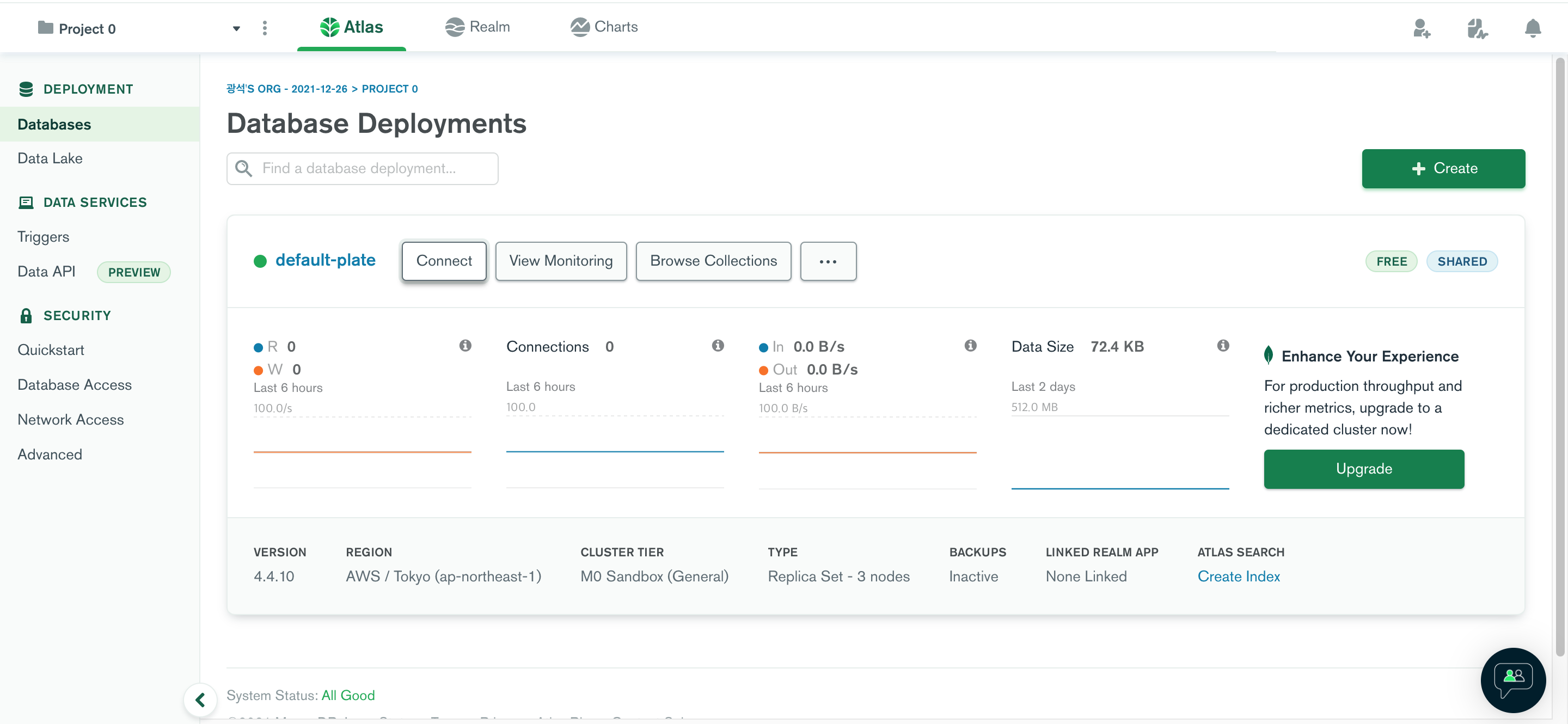This screenshot has height=724, width=1568.
Task: Open Triggers in the sidebar
Action: pos(43,237)
